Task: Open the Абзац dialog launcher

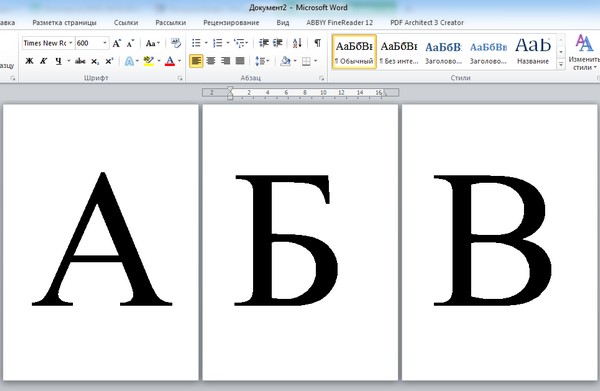Action: pos(321,78)
